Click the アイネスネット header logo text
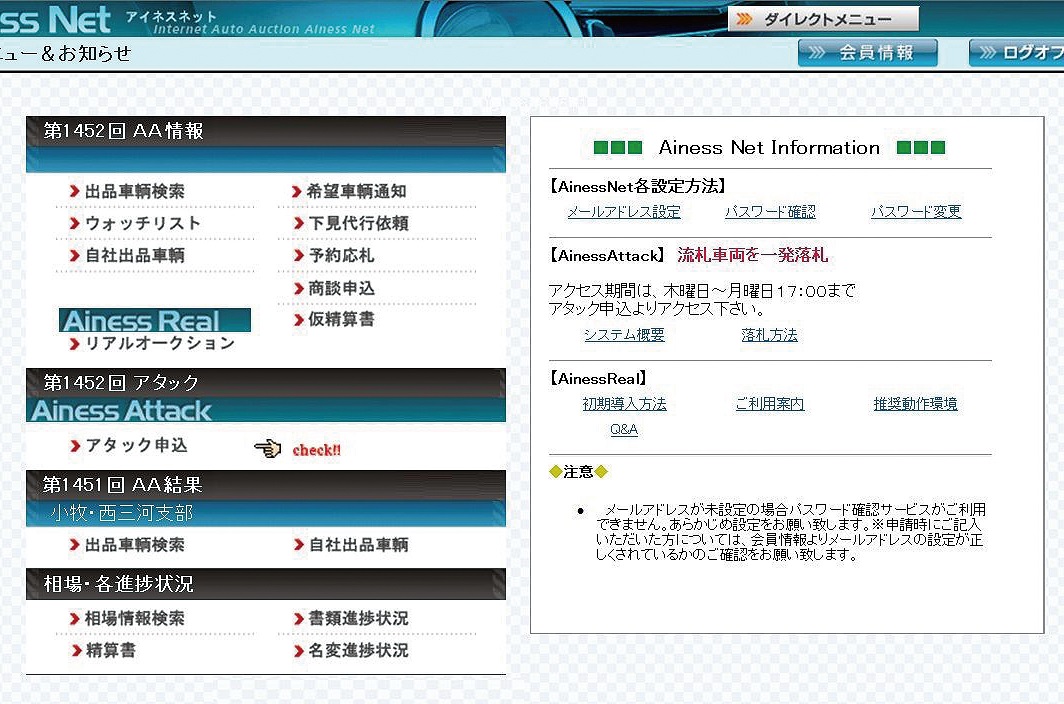This screenshot has width=1064, height=704. coord(171,16)
